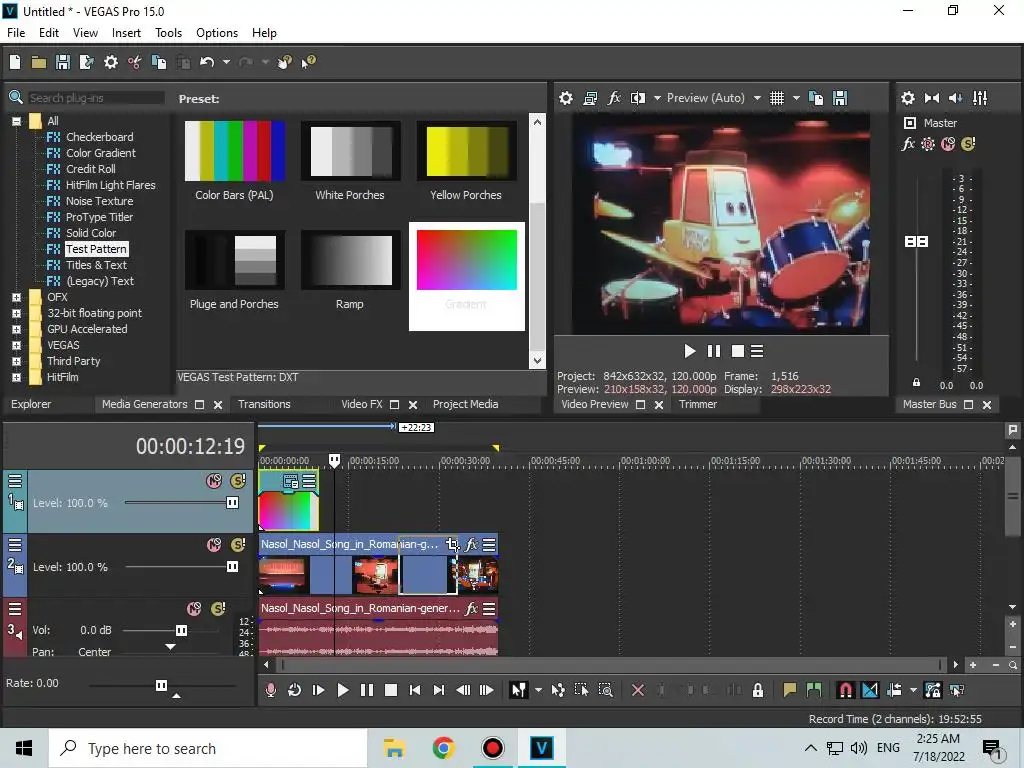Click the What's This help icon
Viewport: 1024px width, 768px height.
308,62
